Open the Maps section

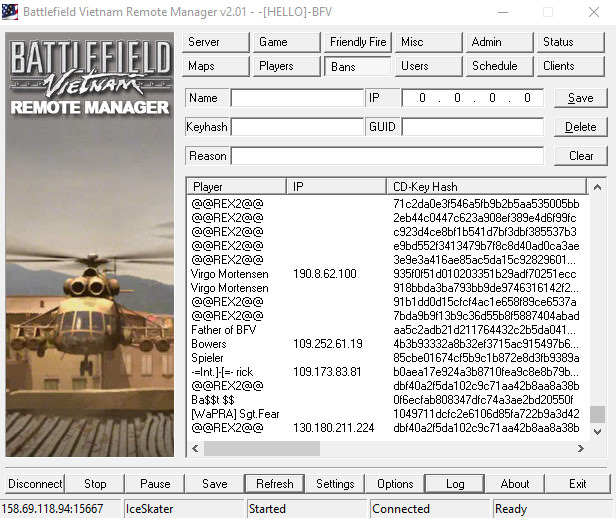(x=217, y=66)
